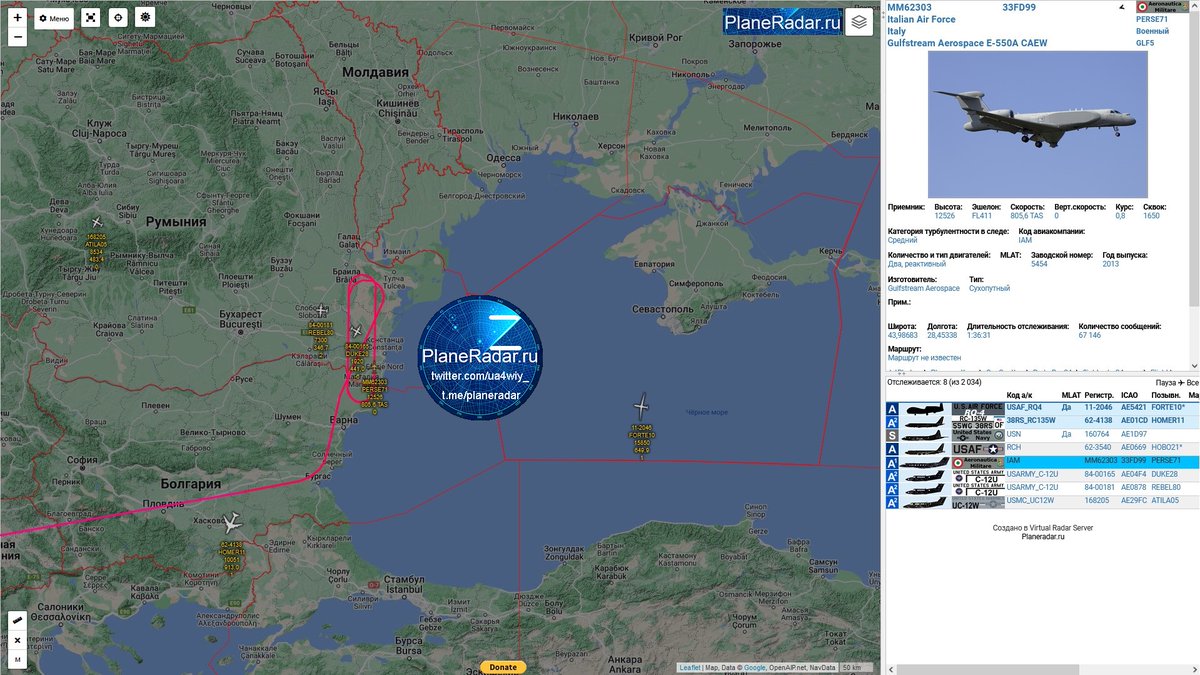Click the serial number 5454
The height and width of the screenshot is (675, 1200).
click(x=1040, y=264)
